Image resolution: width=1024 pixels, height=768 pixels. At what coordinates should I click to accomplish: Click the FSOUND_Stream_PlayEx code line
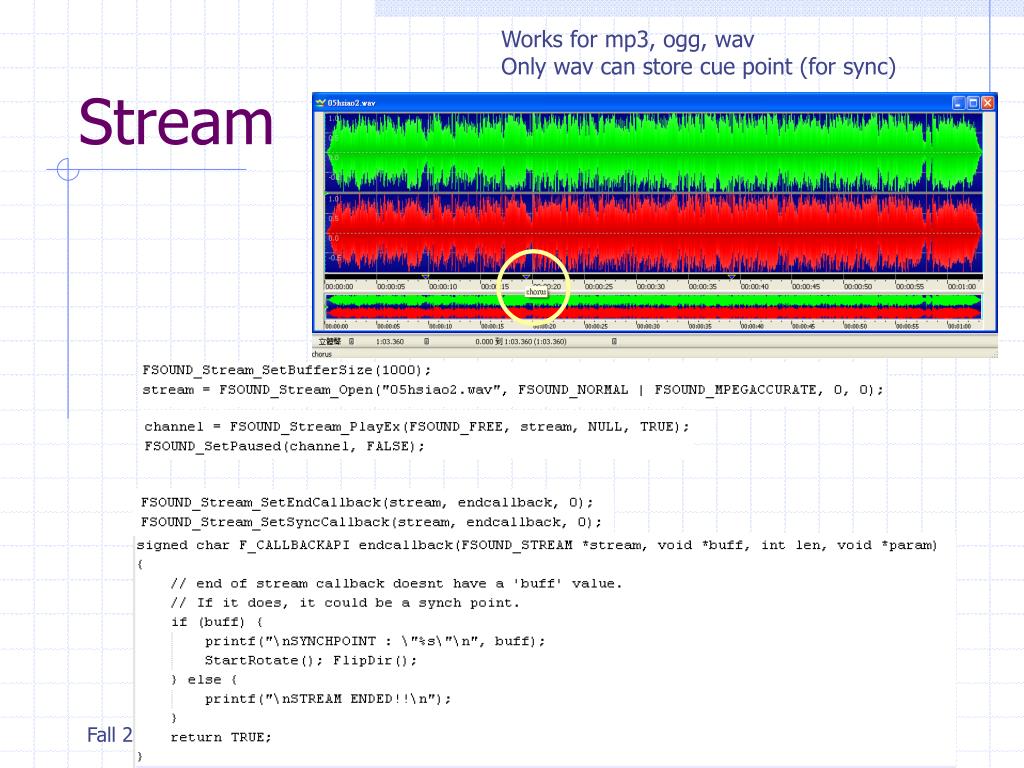pos(417,426)
